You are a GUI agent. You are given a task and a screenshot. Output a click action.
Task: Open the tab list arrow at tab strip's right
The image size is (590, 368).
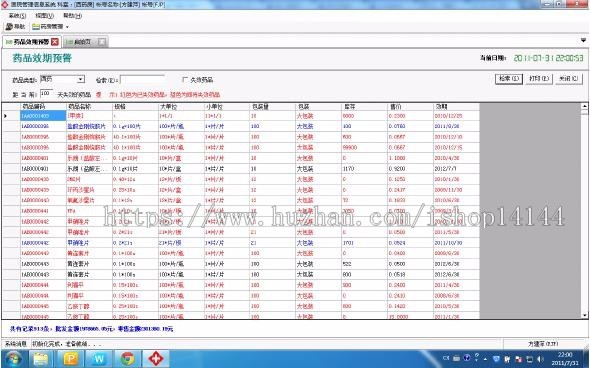583,40
